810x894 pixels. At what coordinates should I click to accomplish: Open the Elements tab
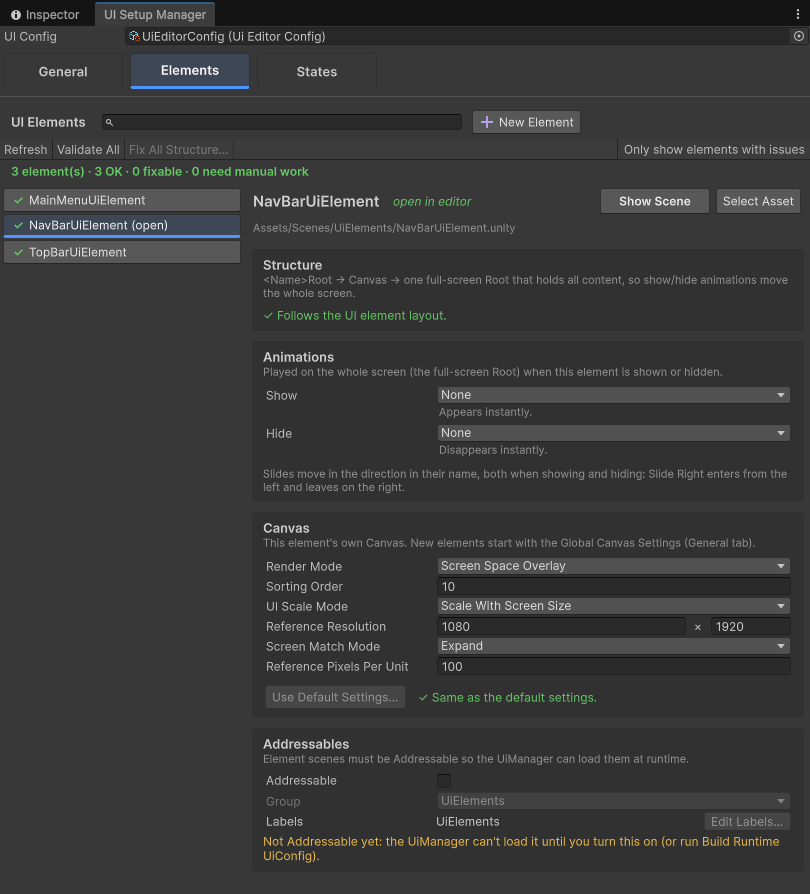[190, 71]
